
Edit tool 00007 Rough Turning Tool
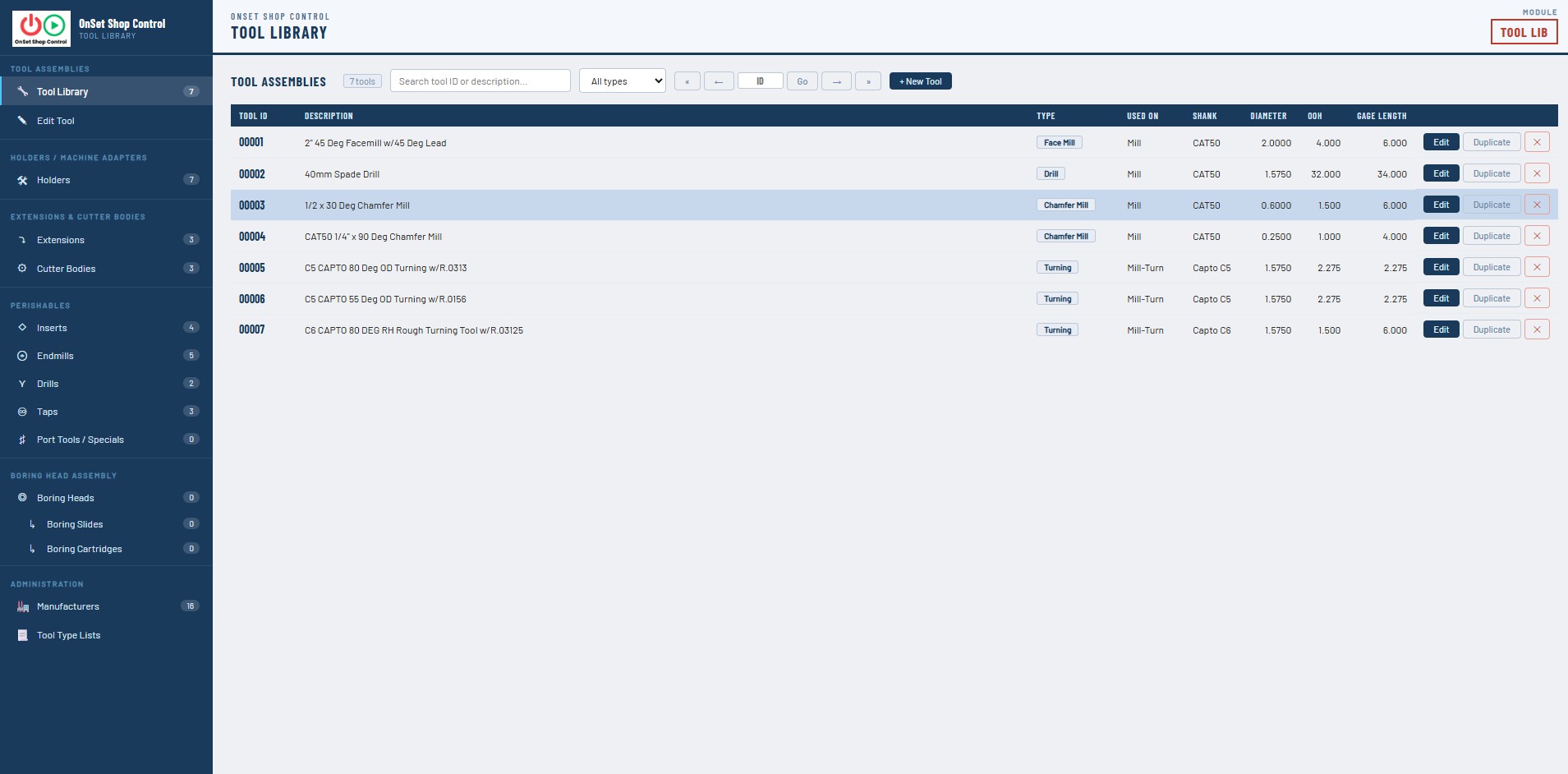pos(1441,329)
